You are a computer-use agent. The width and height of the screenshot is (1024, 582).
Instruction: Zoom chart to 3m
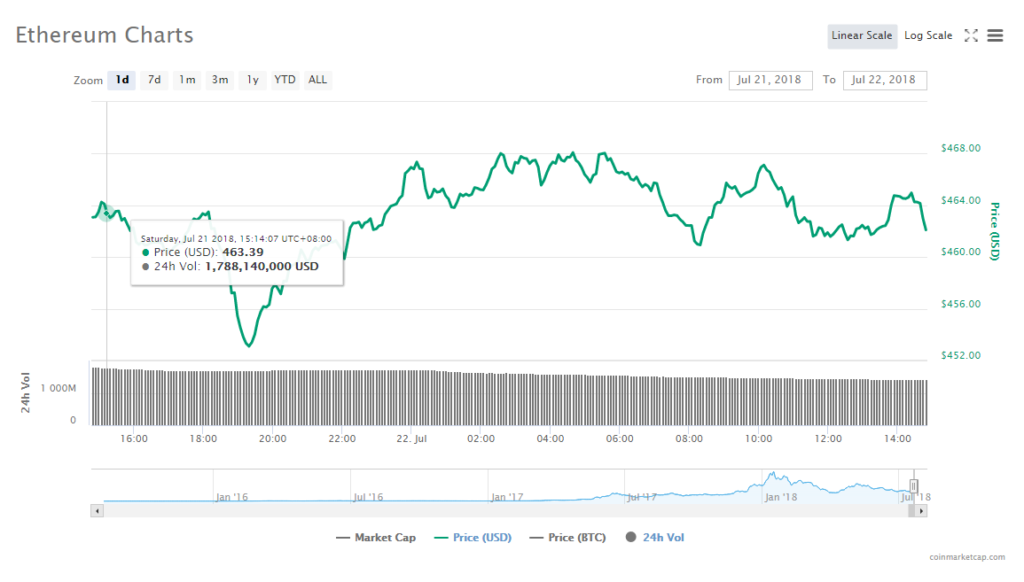(x=220, y=80)
